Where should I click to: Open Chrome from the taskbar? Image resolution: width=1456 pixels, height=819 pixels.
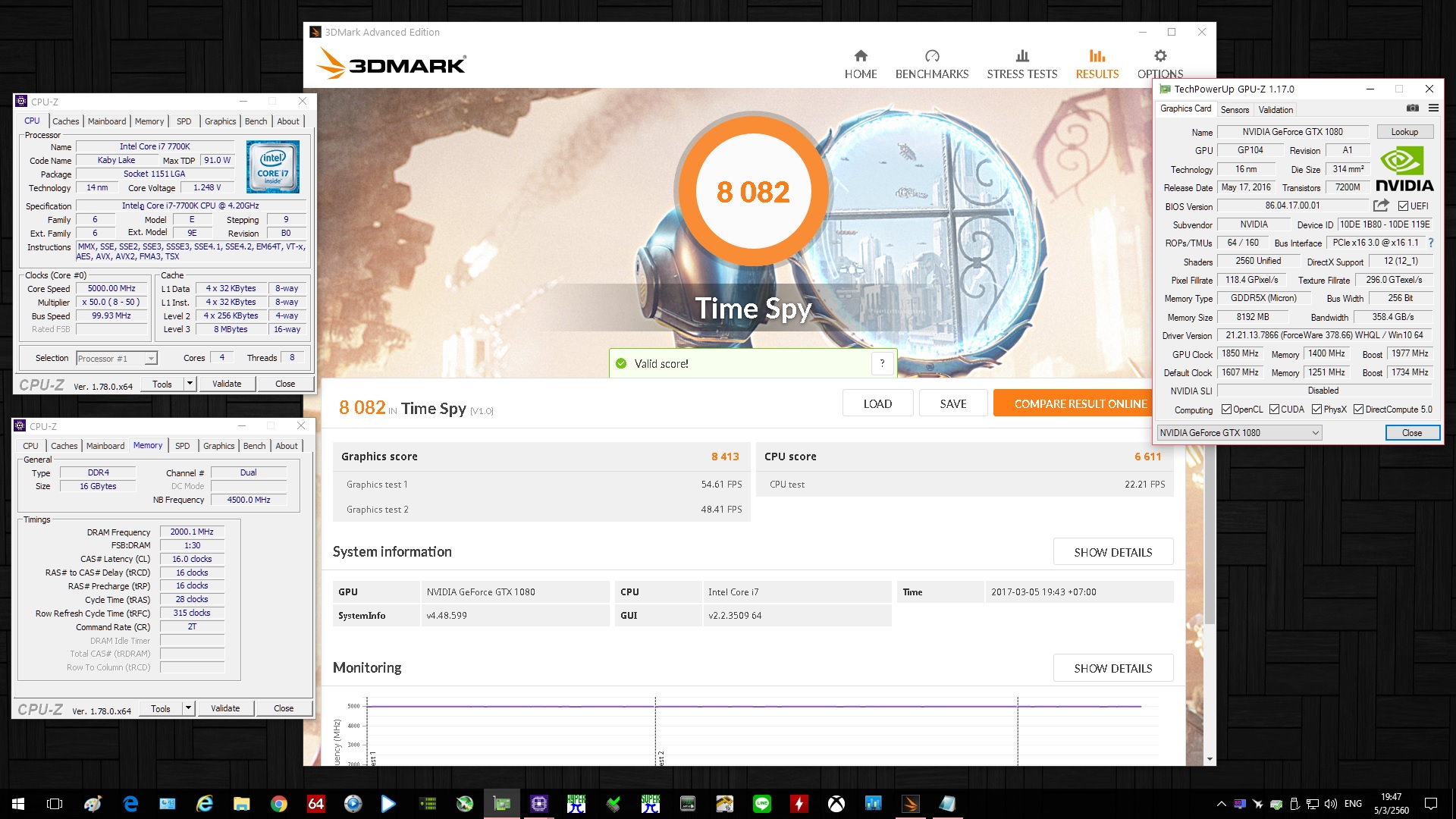tap(278, 804)
